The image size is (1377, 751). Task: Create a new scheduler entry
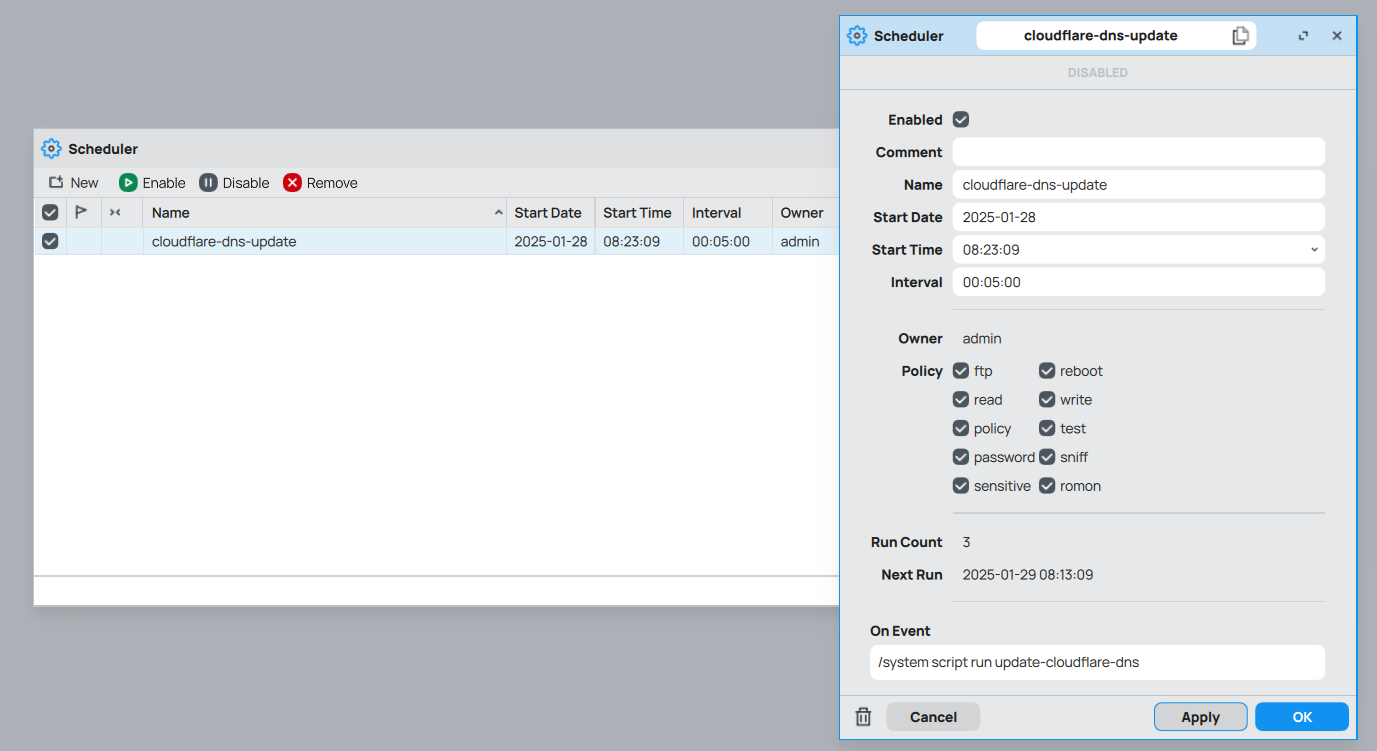71,182
